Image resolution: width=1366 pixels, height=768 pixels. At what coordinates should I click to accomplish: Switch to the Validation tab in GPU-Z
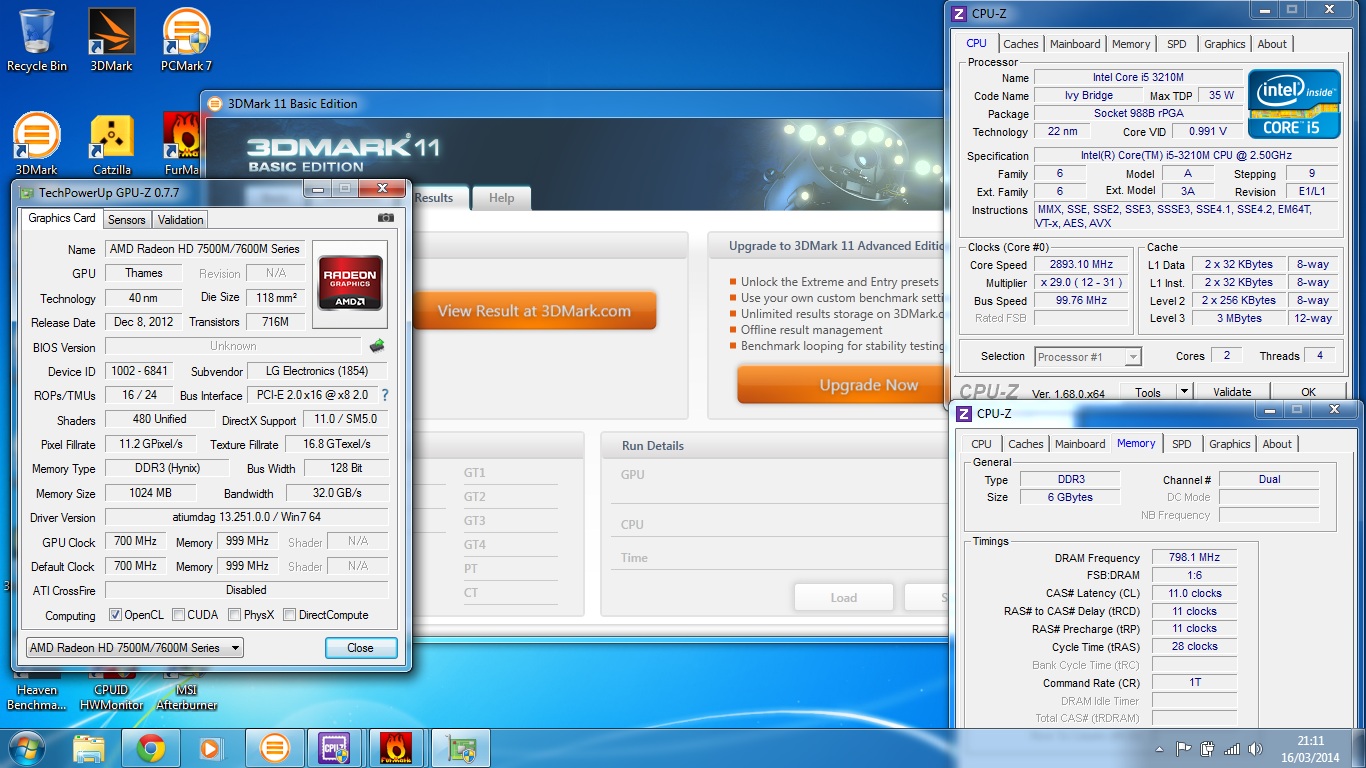click(x=181, y=219)
